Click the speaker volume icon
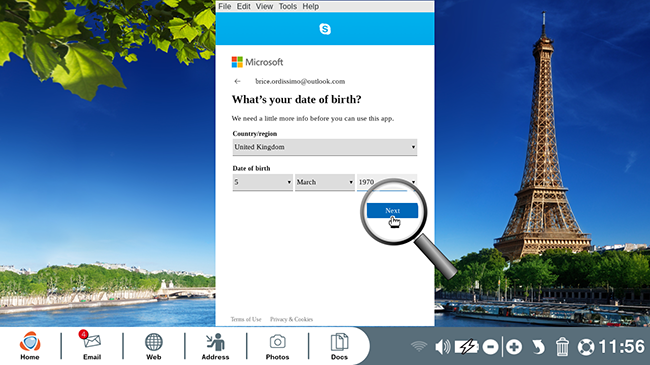The height and width of the screenshot is (365, 650). click(443, 347)
